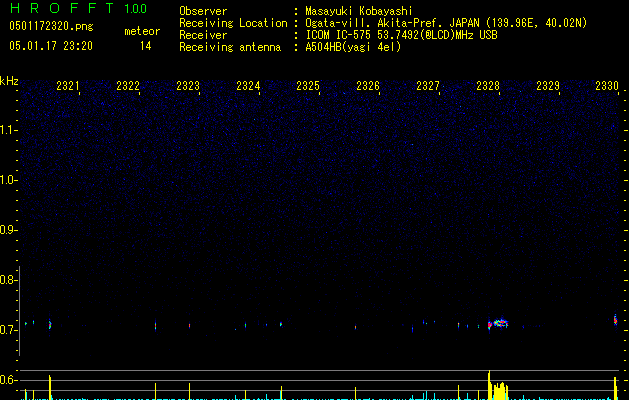Click time marker 2321
The image size is (629, 400).
tap(68, 86)
